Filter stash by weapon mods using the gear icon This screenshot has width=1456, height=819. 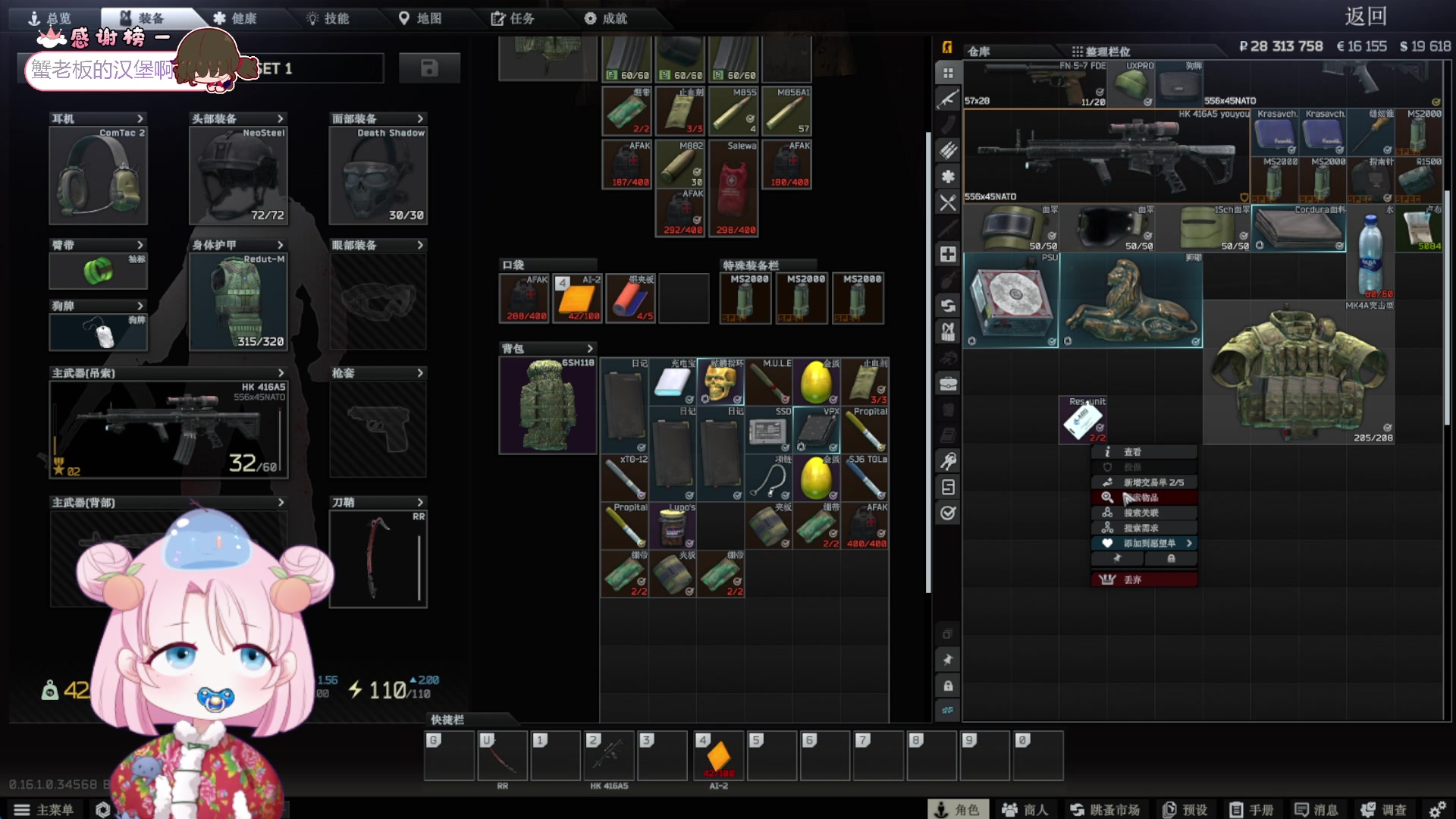point(948,176)
